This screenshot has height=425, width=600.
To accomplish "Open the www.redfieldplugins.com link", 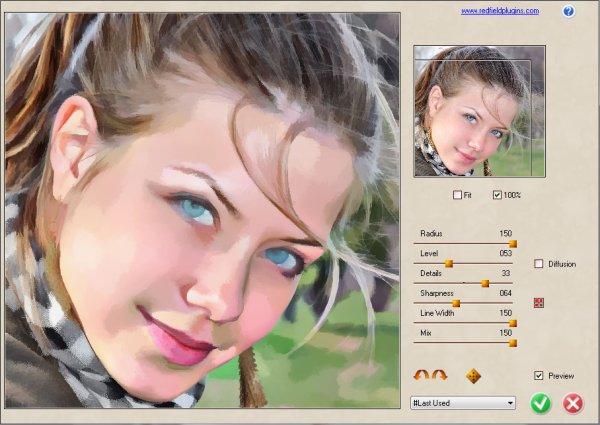I will click(500, 11).
